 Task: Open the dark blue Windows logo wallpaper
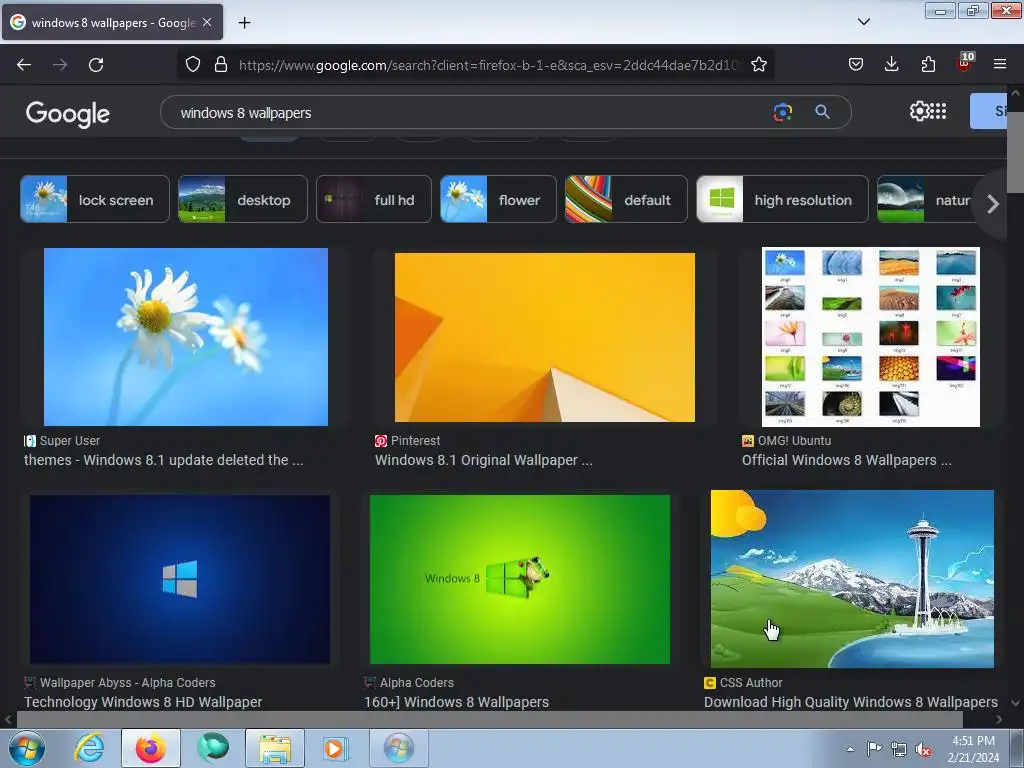(180, 579)
